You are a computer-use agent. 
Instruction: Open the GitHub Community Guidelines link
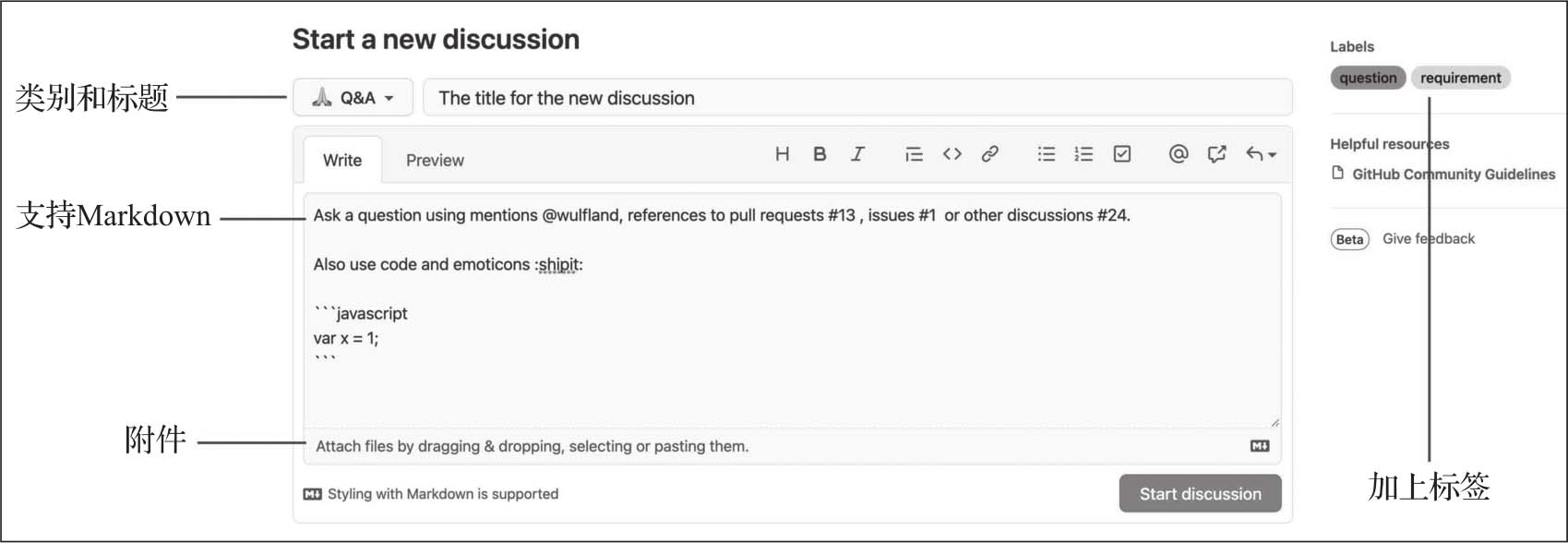[1453, 175]
